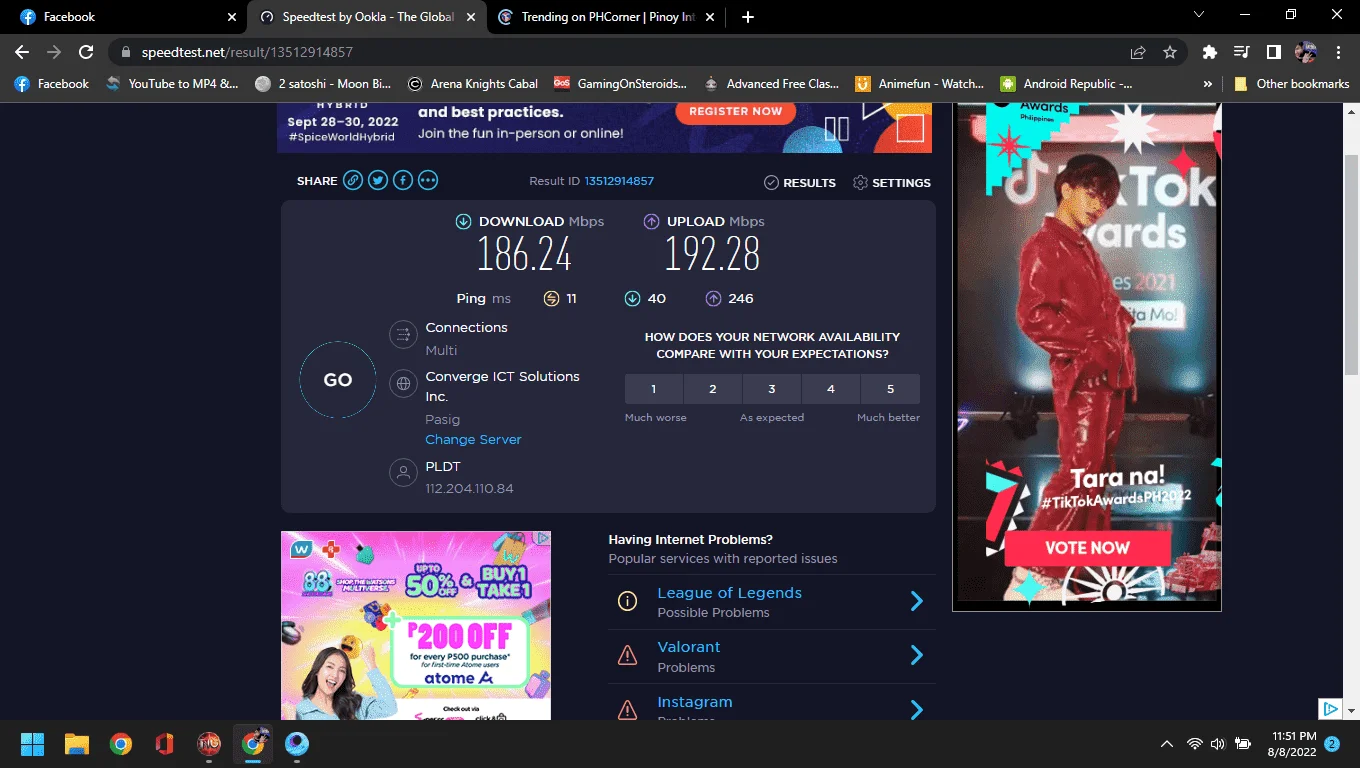Expand the Valorant problems row chevron
The width and height of the screenshot is (1360, 768).
coord(916,655)
